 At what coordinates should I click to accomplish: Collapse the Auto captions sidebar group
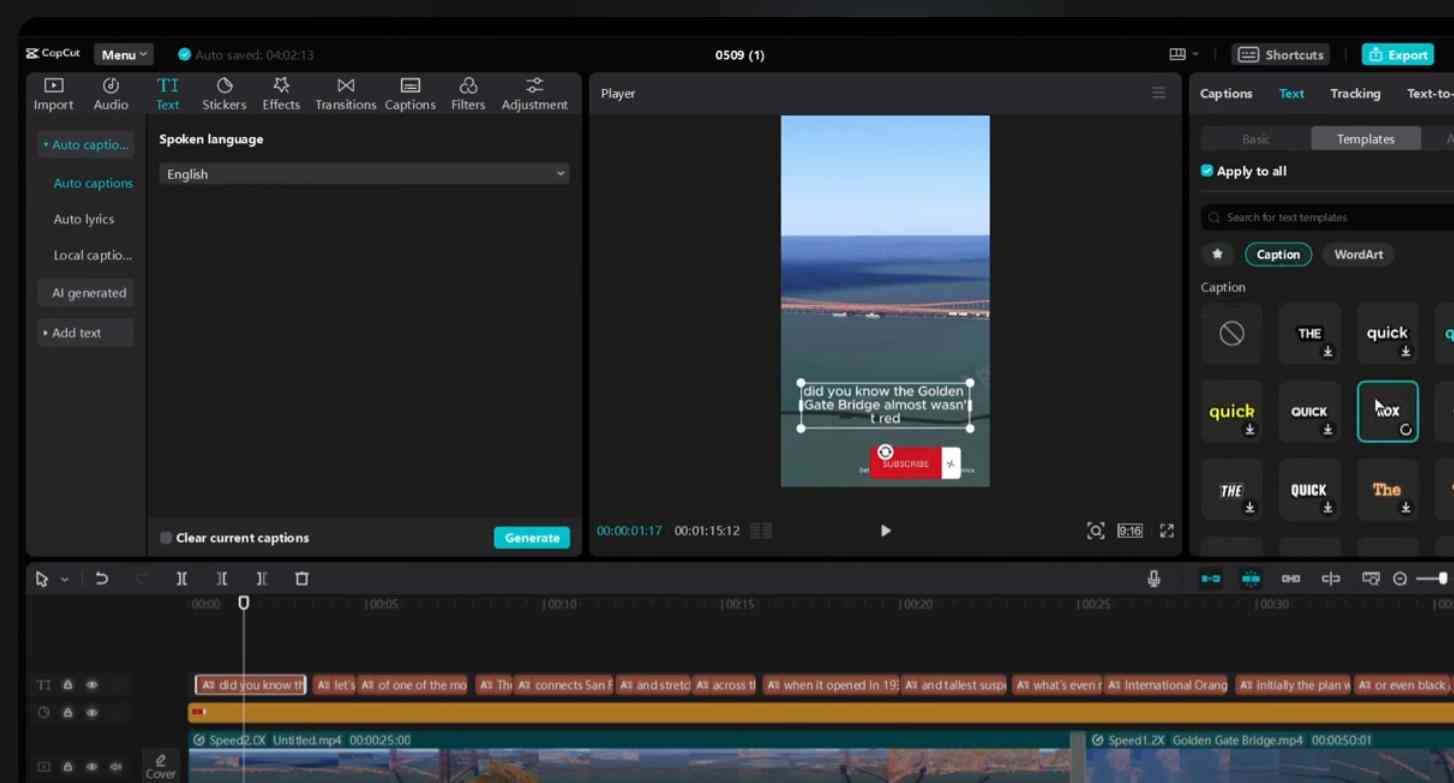[x=86, y=145]
